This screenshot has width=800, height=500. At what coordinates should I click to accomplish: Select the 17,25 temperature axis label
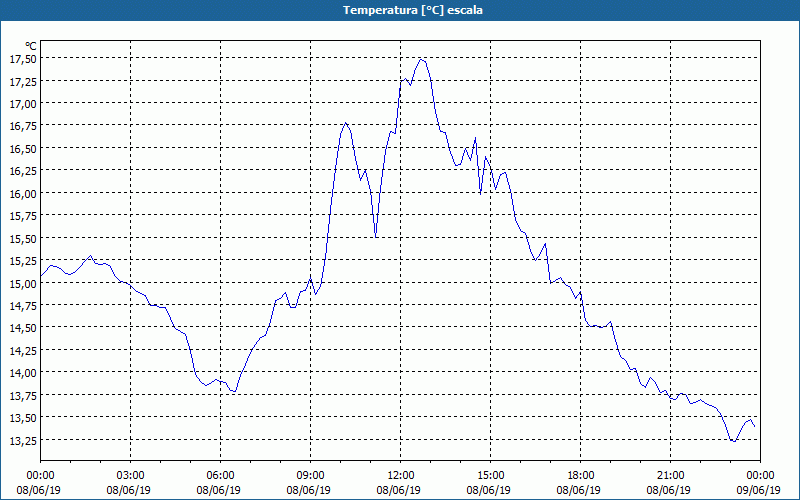[x=23, y=81]
